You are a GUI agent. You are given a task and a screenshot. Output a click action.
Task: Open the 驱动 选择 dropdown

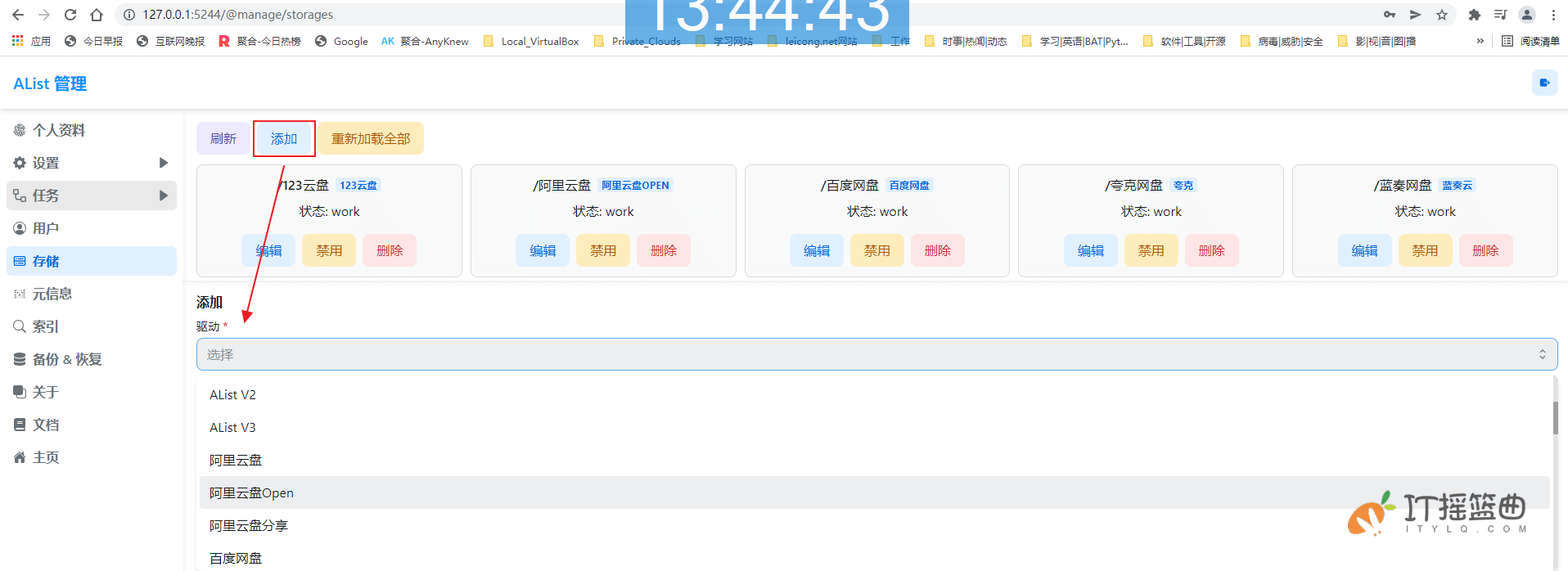click(x=876, y=354)
